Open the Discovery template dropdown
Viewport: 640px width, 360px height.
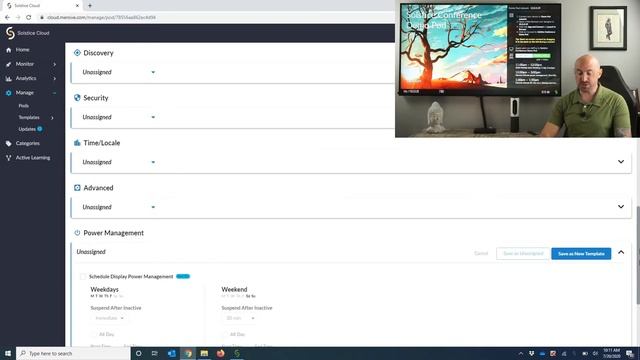point(119,72)
